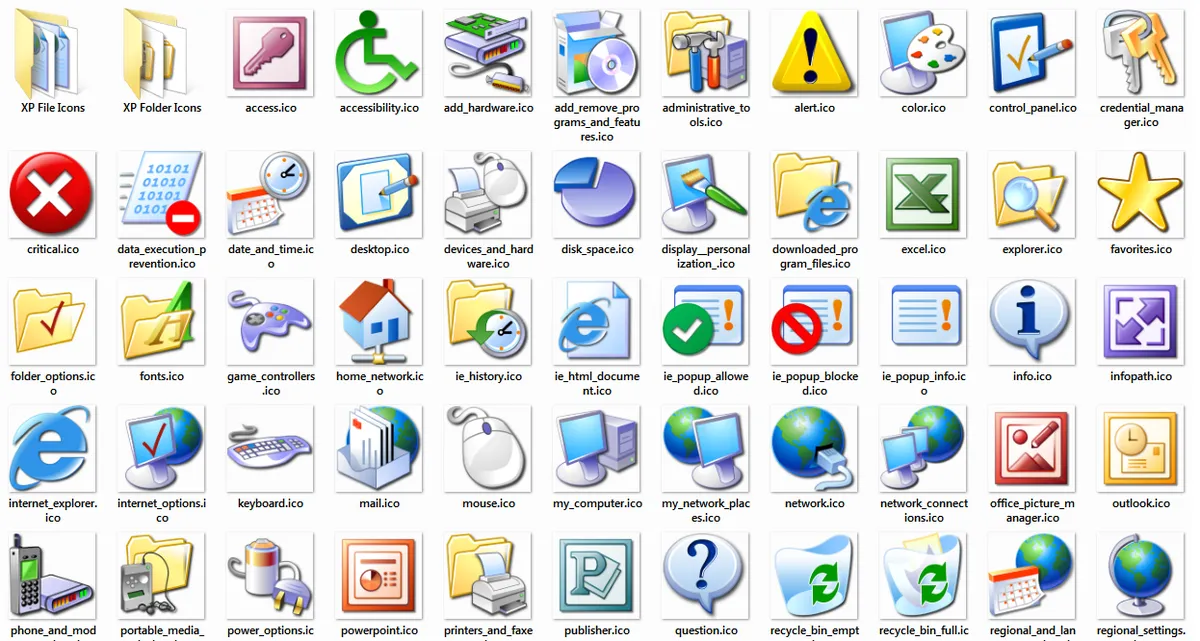
Task: Select the infopath.ico purple icon
Action: (x=1141, y=322)
